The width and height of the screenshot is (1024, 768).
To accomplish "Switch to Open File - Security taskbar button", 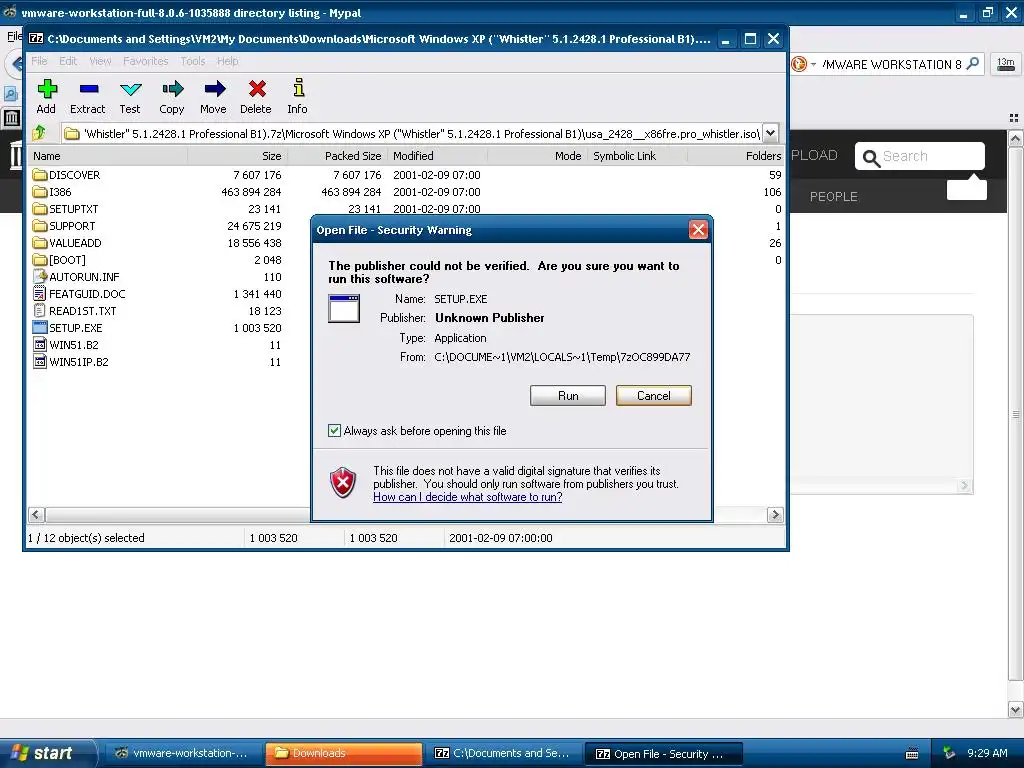I will pyautogui.click(x=664, y=754).
